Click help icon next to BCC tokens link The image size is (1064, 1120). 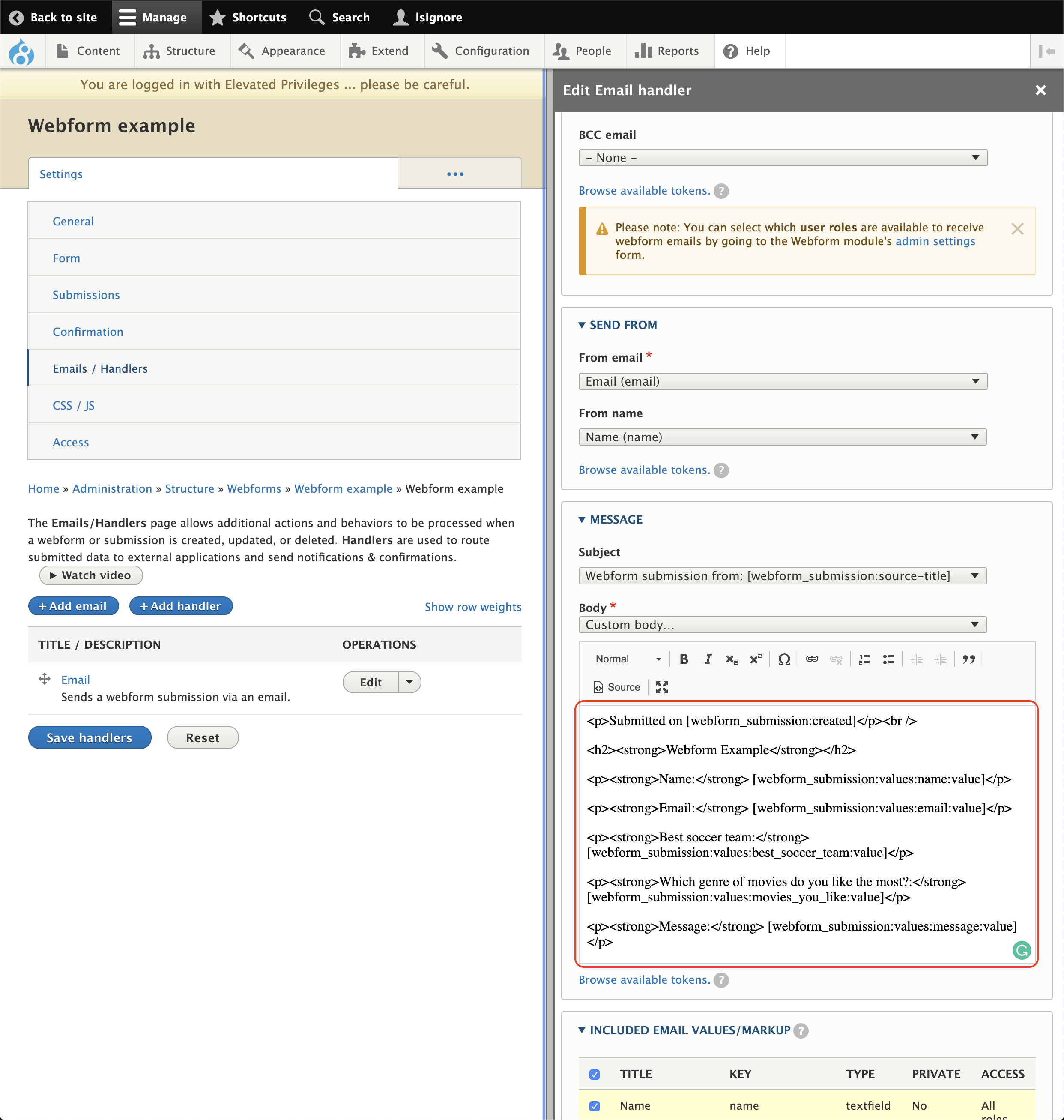[721, 191]
